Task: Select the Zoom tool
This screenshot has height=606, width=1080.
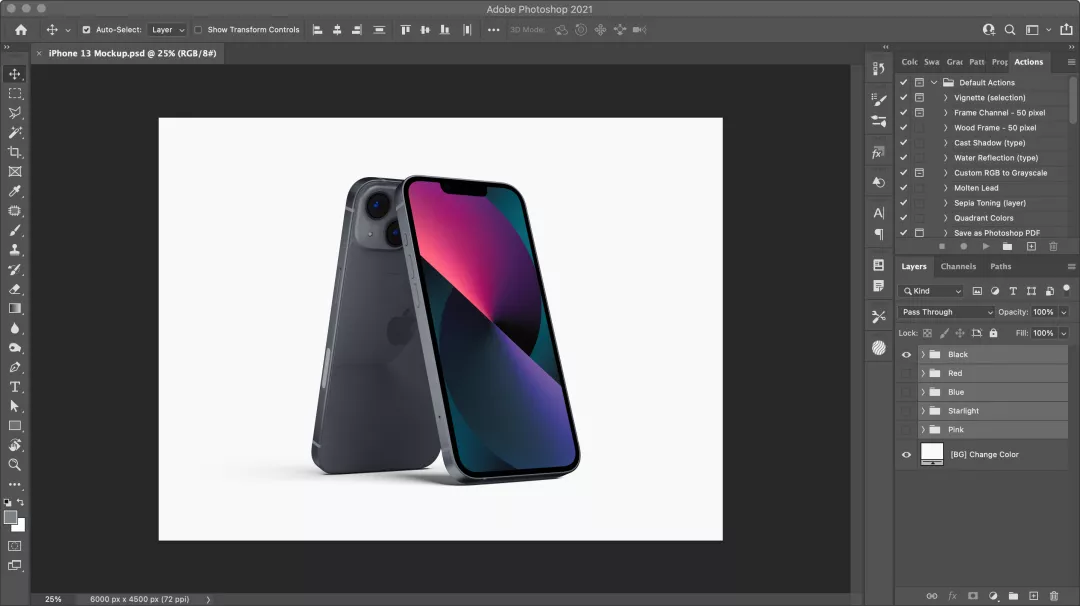Action: coord(15,465)
